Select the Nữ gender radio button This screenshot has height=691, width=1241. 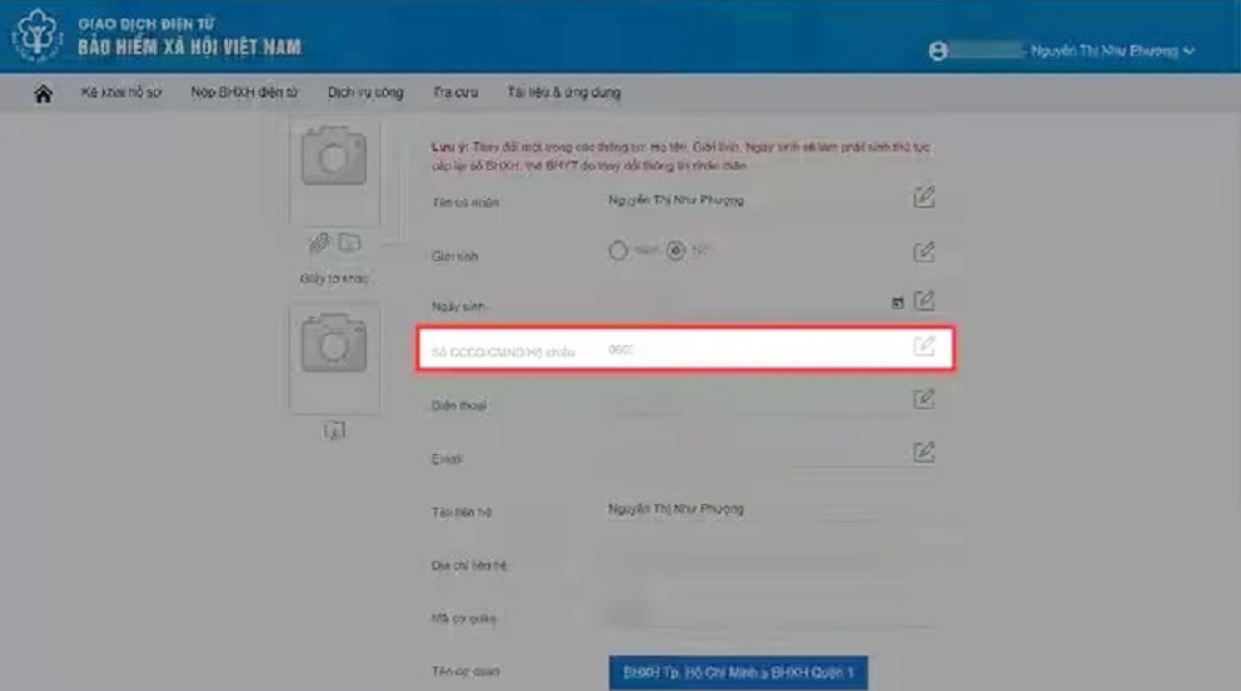676,251
